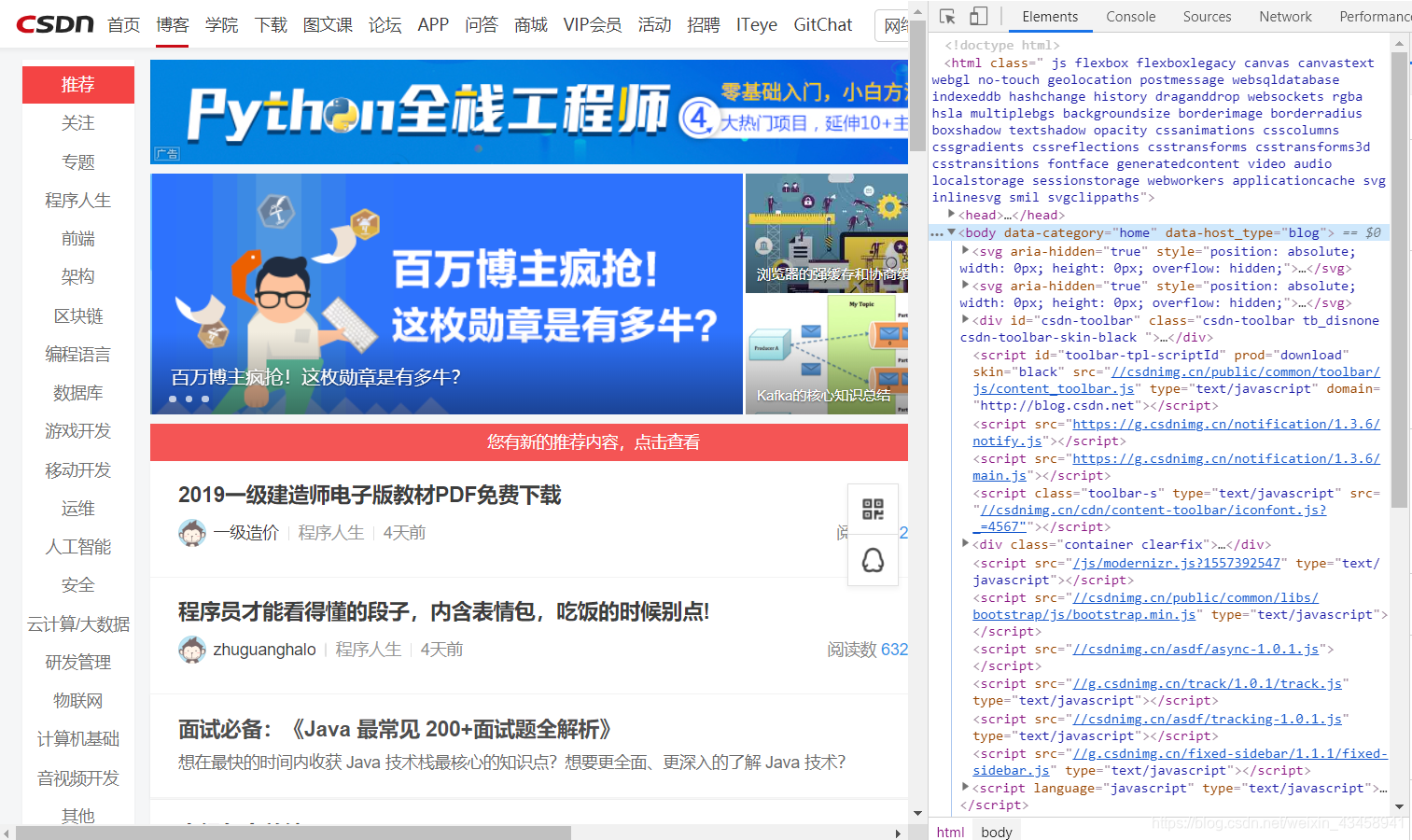Open article 程序员才能看得懂的段子
Image resolution: width=1412 pixels, height=840 pixels.
(x=444, y=612)
